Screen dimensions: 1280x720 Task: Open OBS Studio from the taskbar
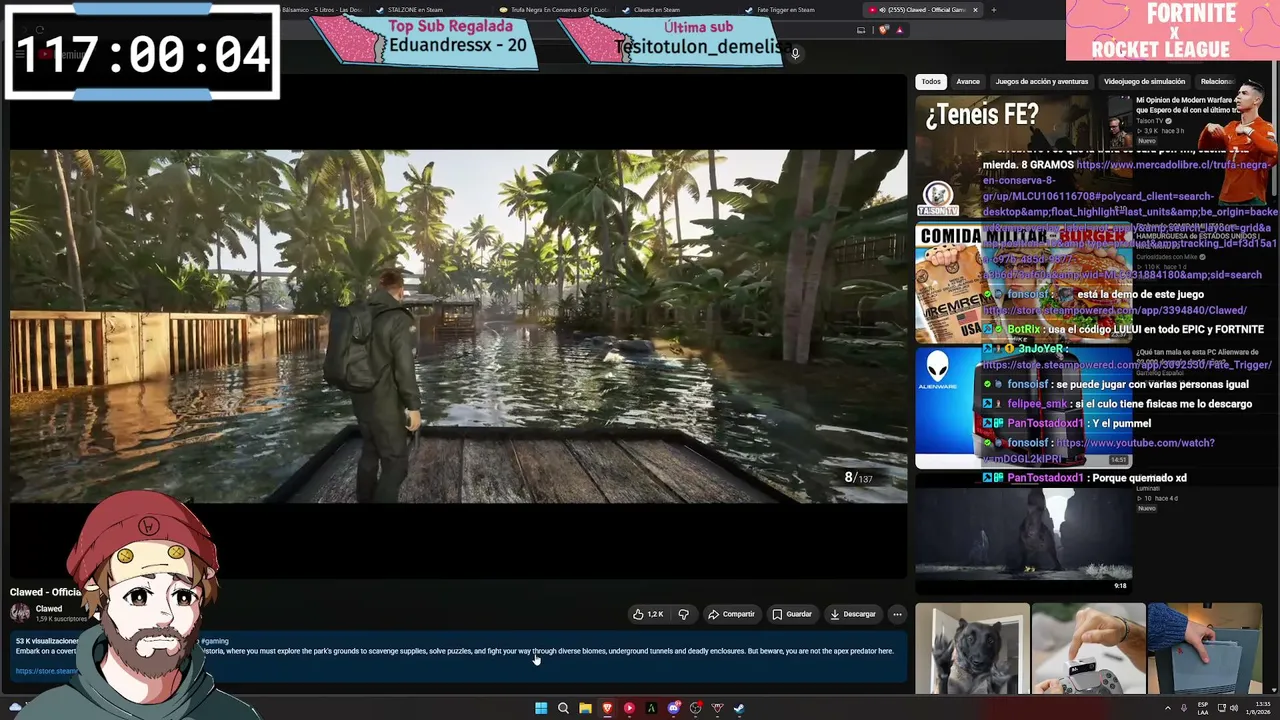point(695,708)
